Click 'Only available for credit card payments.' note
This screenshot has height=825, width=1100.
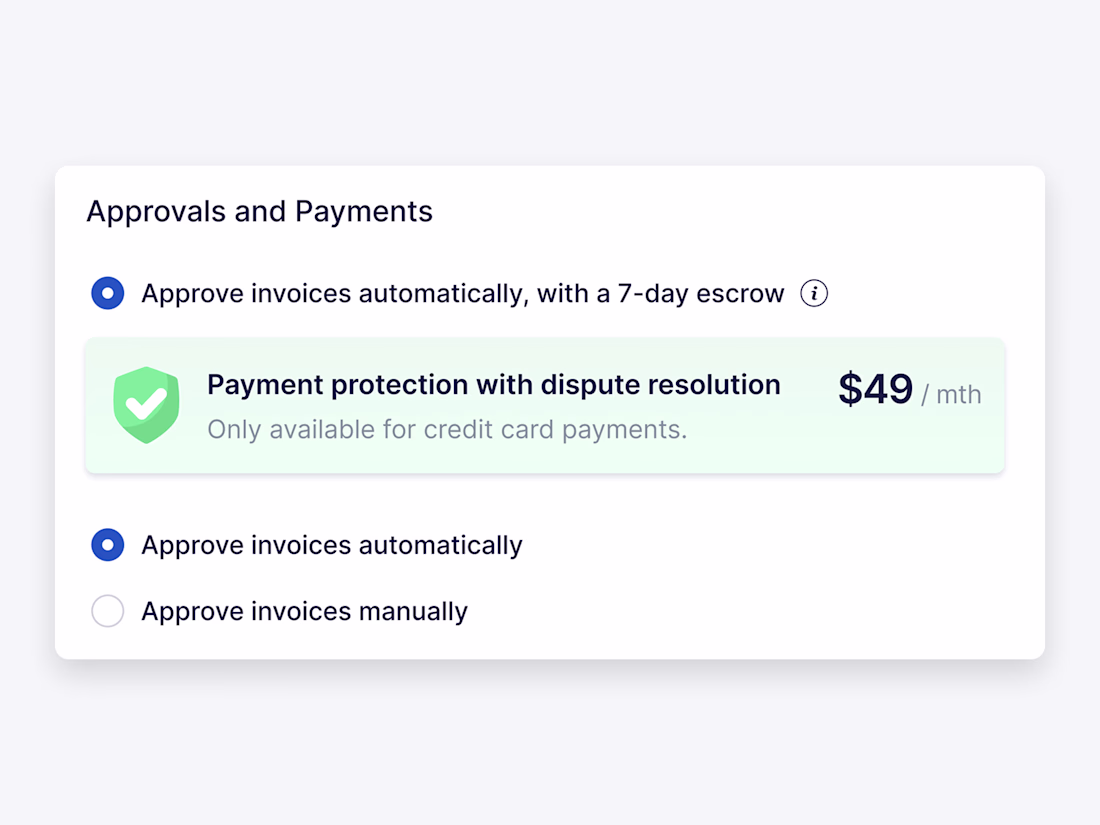pyautogui.click(x=447, y=430)
